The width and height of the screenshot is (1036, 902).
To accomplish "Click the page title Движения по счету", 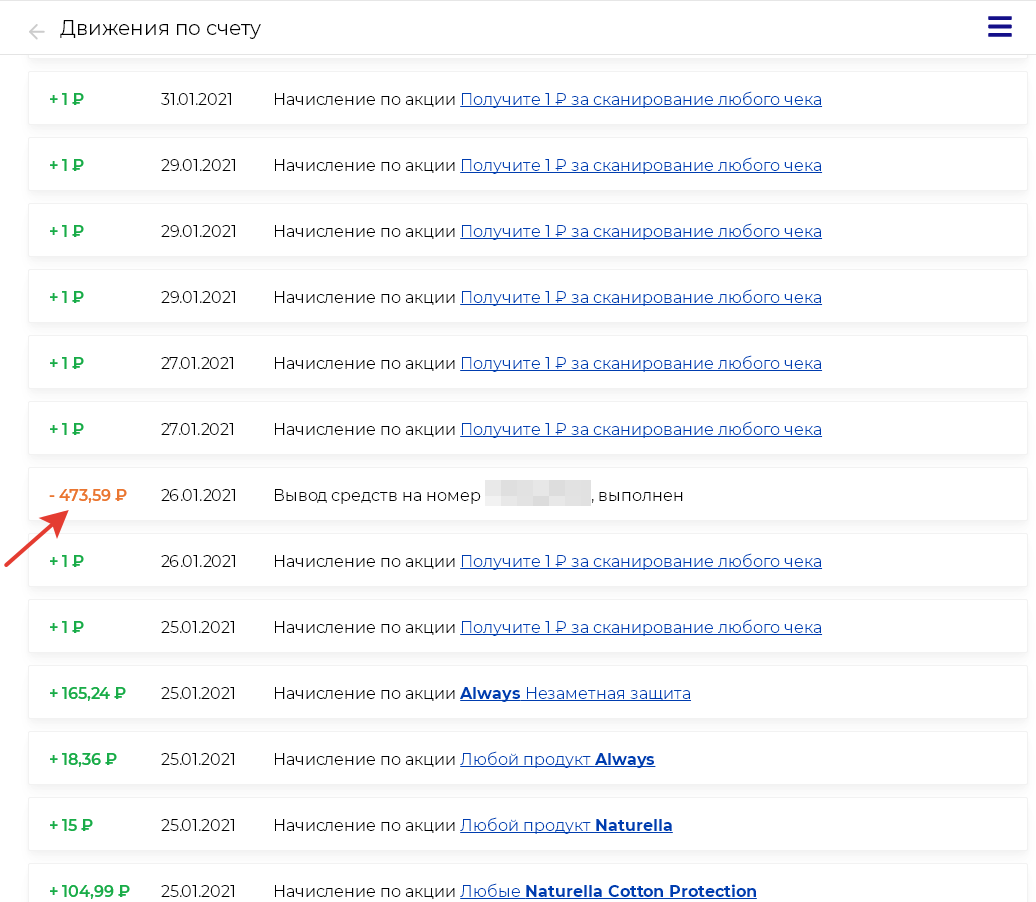I will (160, 28).
